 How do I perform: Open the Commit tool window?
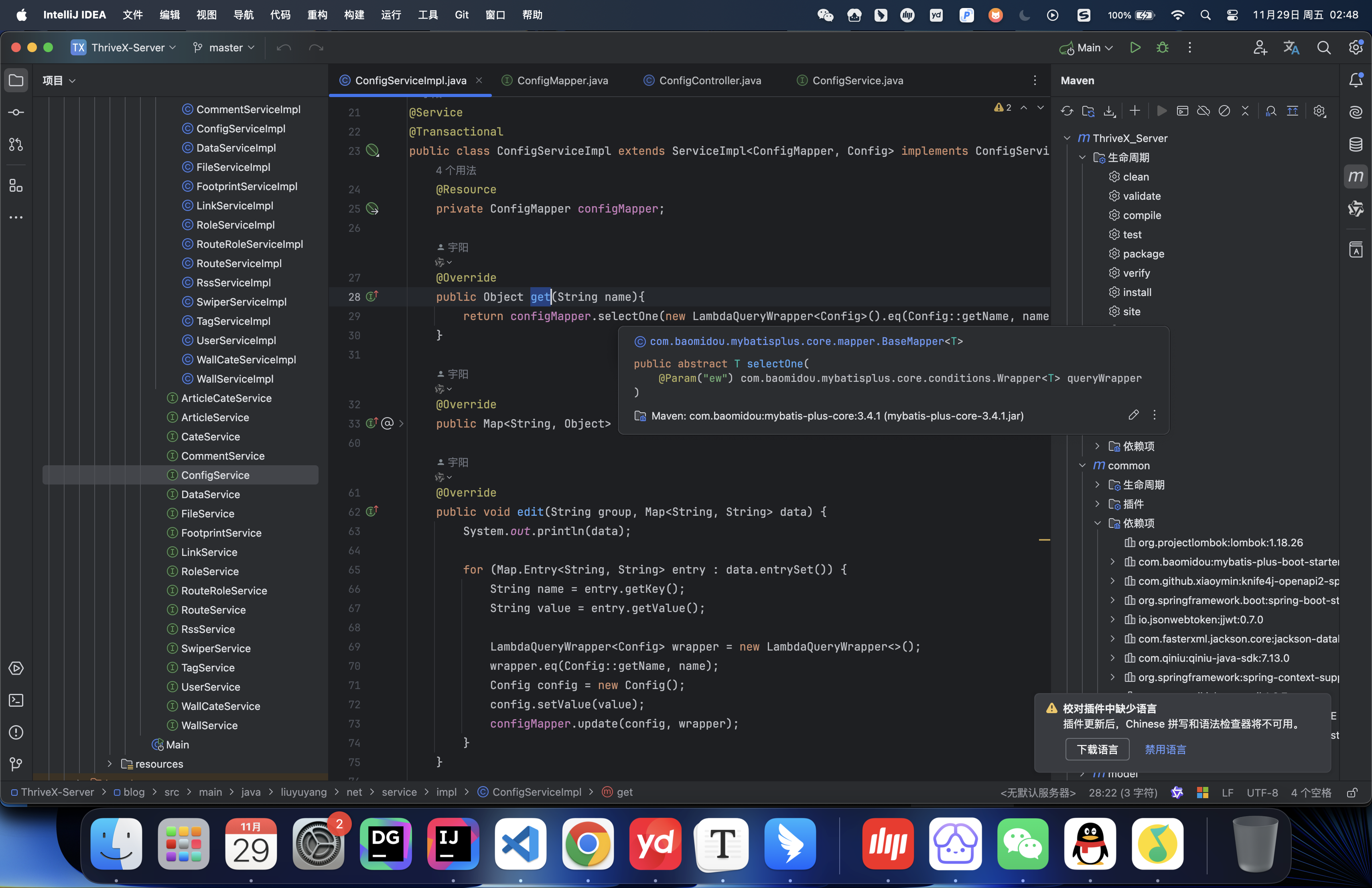coord(16,112)
